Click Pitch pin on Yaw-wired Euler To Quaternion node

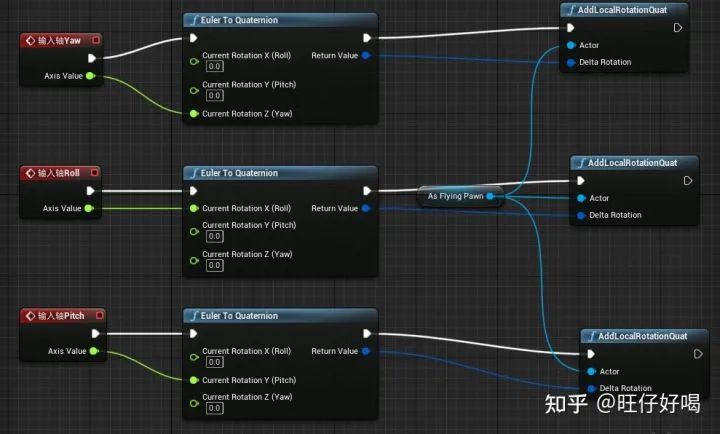pyautogui.click(x=194, y=90)
